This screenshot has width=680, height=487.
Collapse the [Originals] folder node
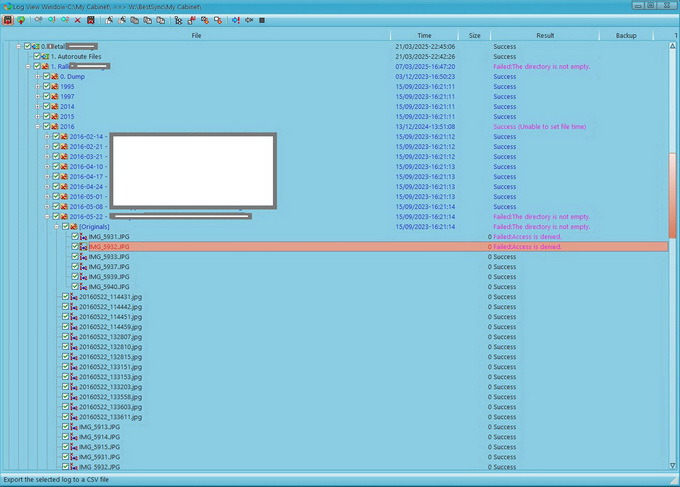point(57,226)
